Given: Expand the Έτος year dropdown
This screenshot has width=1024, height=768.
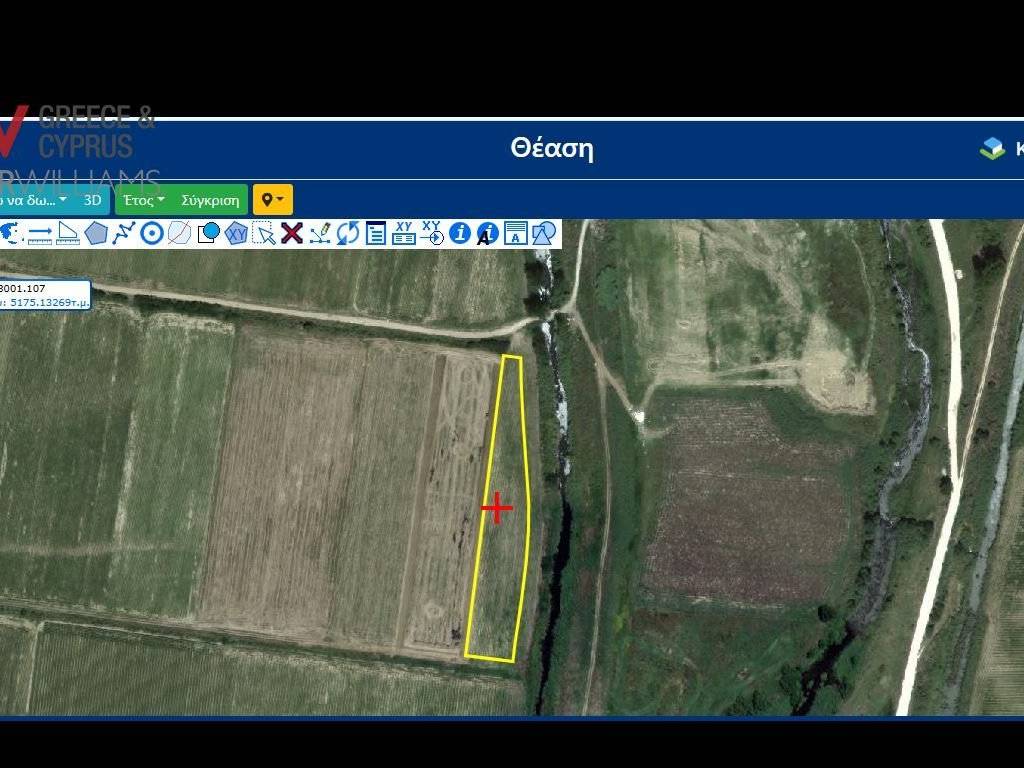Looking at the screenshot, I should tap(144, 200).
